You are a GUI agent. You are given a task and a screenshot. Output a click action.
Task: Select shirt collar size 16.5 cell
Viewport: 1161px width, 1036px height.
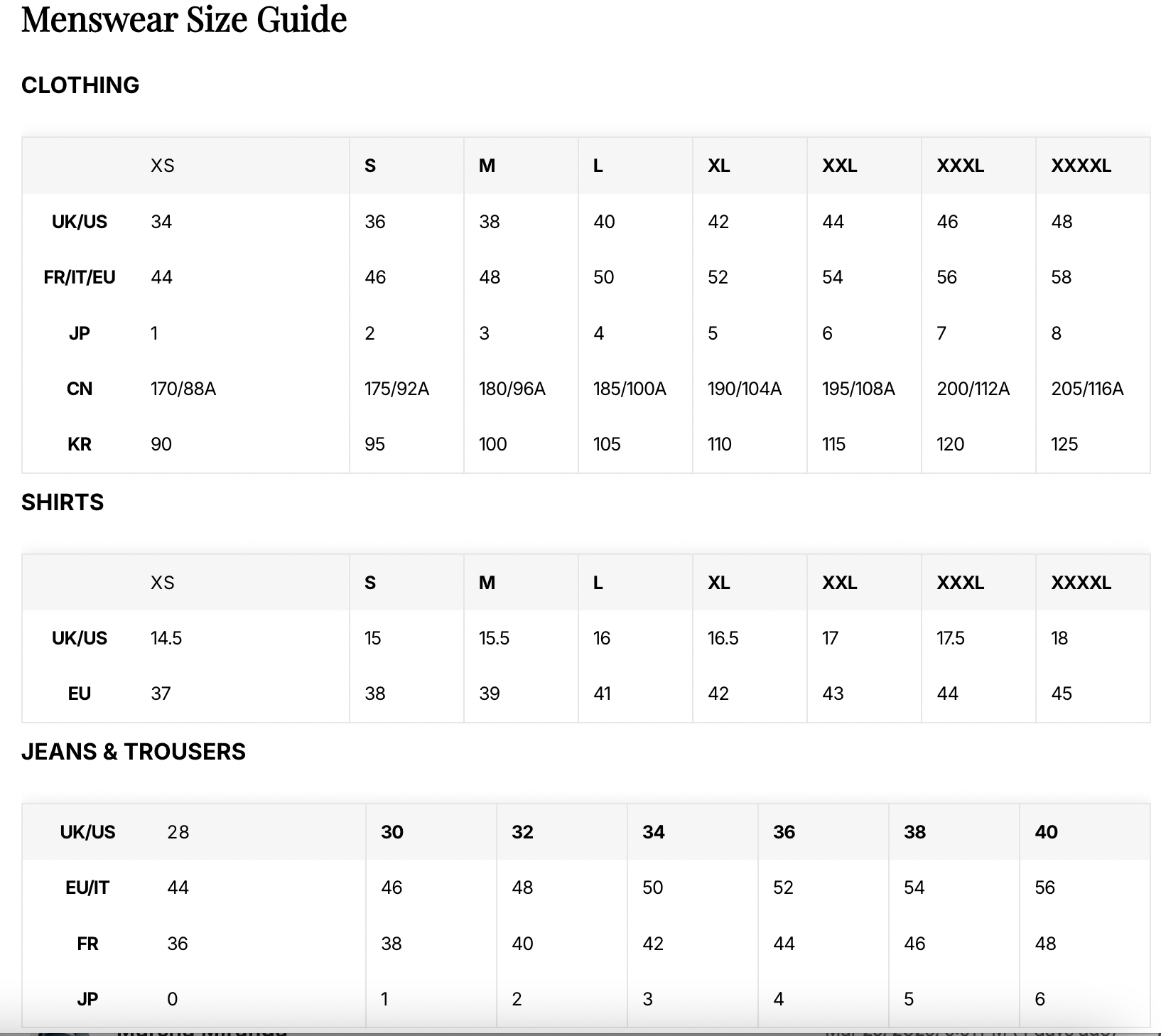click(723, 638)
